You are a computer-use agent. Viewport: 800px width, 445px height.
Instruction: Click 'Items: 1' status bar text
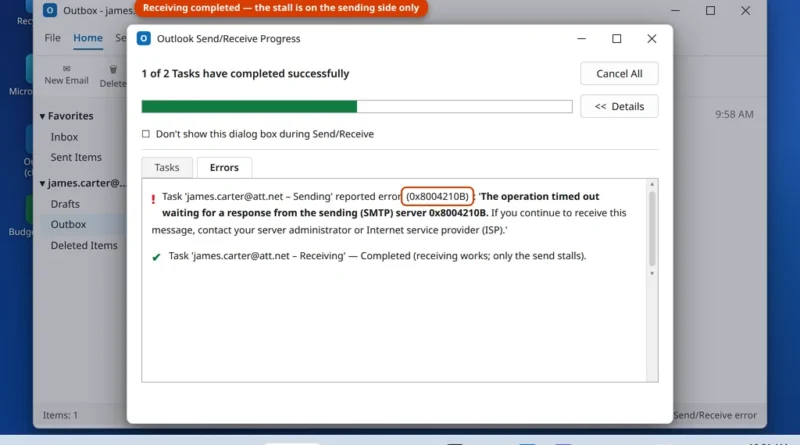tap(60, 415)
